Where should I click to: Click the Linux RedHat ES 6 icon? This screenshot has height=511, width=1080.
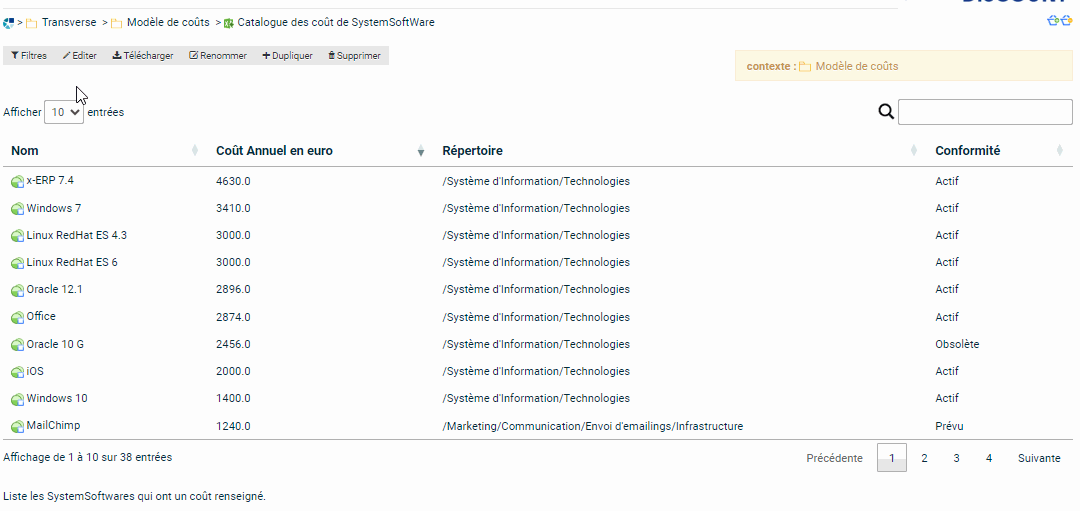click(17, 263)
